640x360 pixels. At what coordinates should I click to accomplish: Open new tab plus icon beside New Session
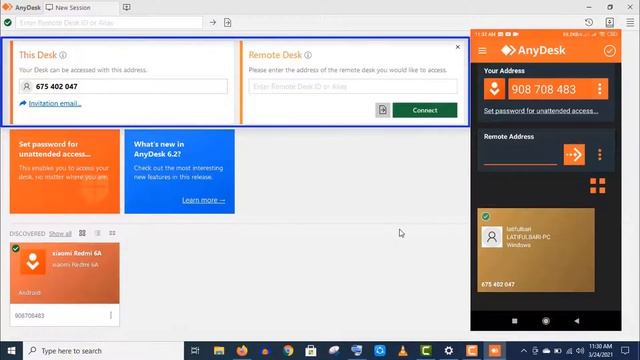[x=127, y=7]
